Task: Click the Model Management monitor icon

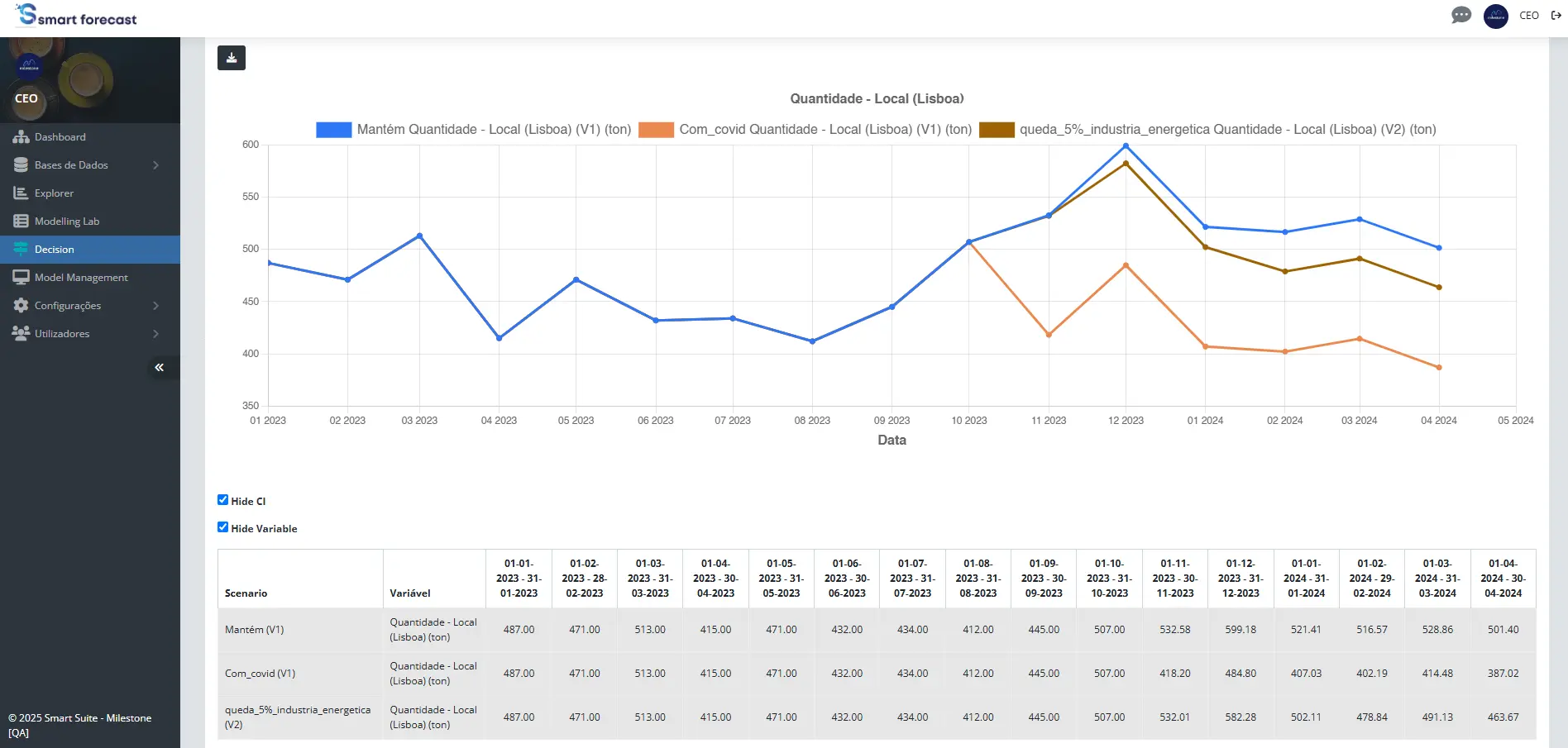Action: click(x=21, y=278)
